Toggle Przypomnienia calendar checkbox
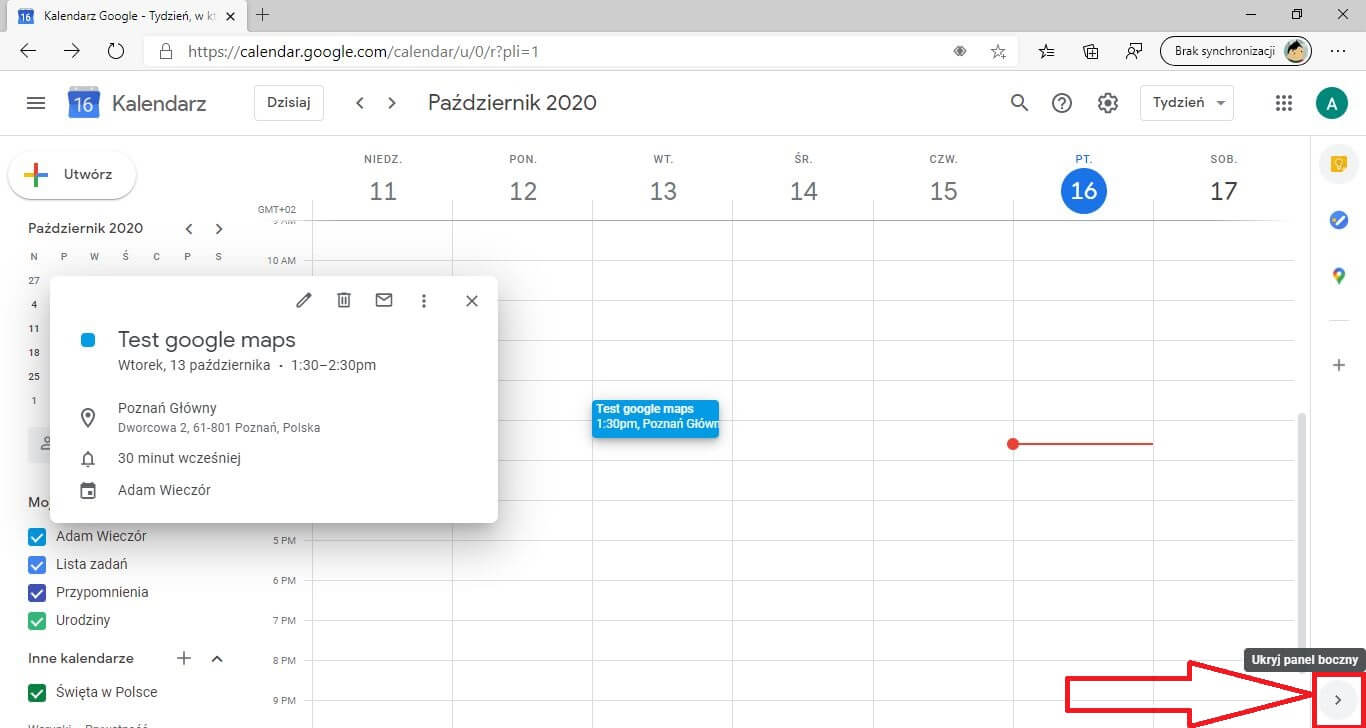Screen dimensions: 1366x728 click(37, 592)
